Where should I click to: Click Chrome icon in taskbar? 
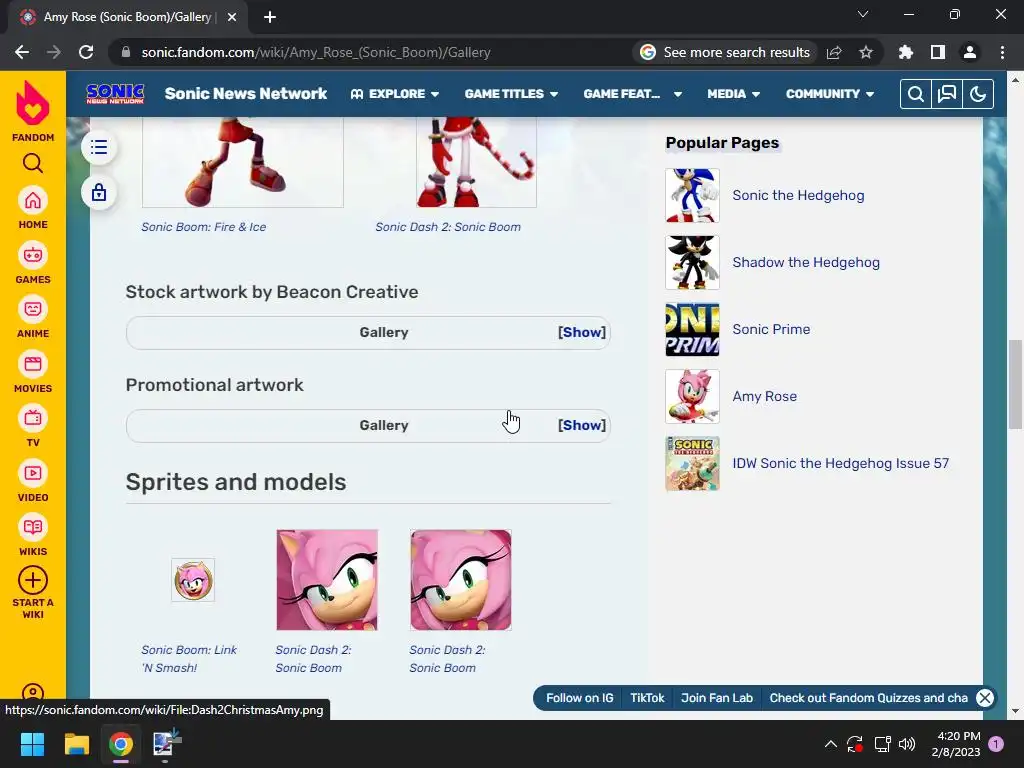pyautogui.click(x=121, y=744)
